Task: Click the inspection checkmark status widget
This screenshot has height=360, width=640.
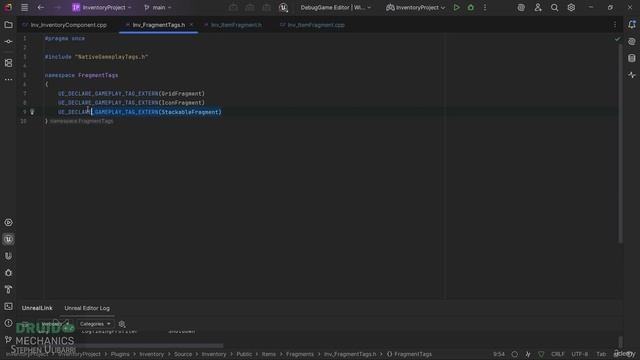Action: coord(617,39)
